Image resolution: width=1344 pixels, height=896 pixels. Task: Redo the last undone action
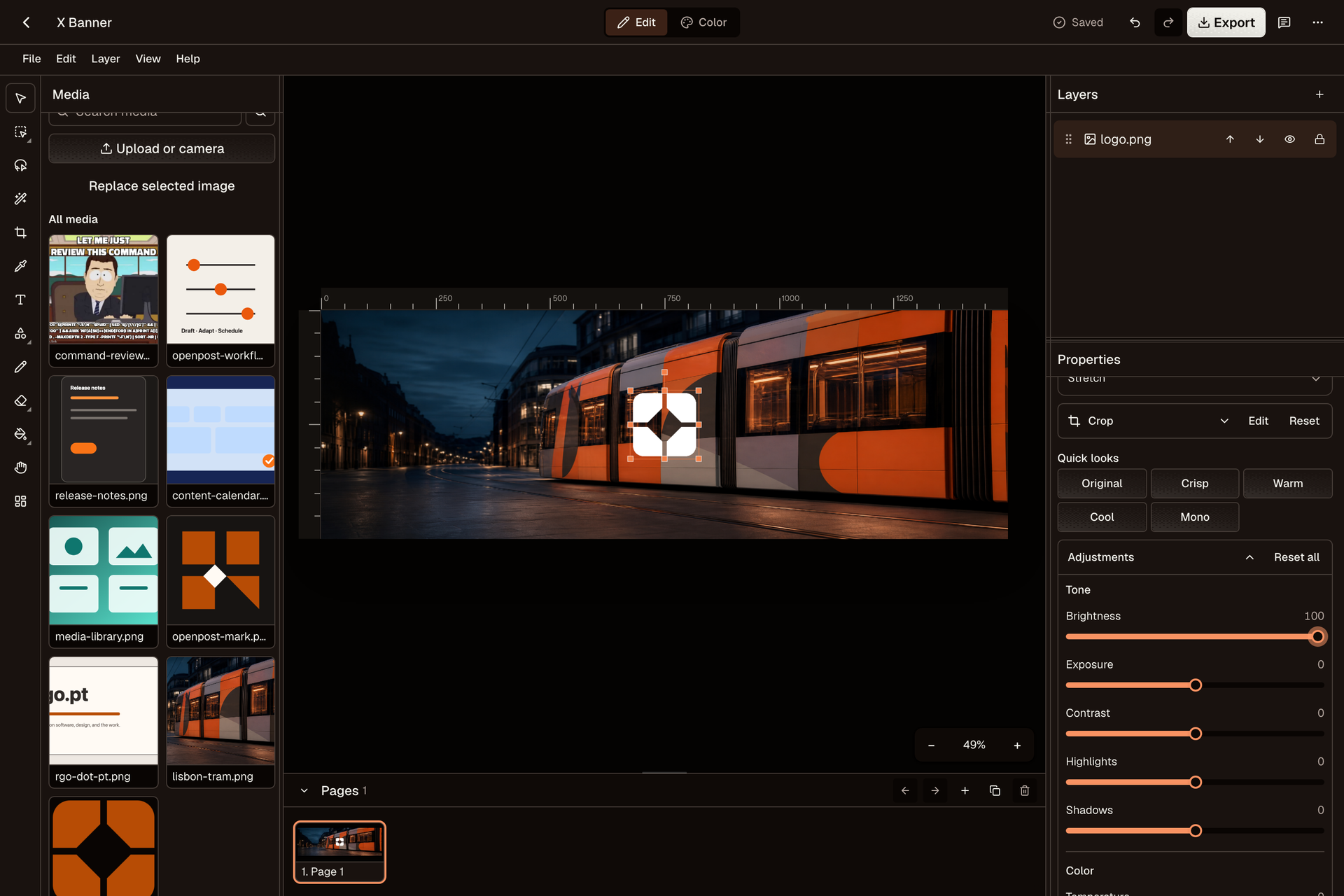pyautogui.click(x=1168, y=22)
